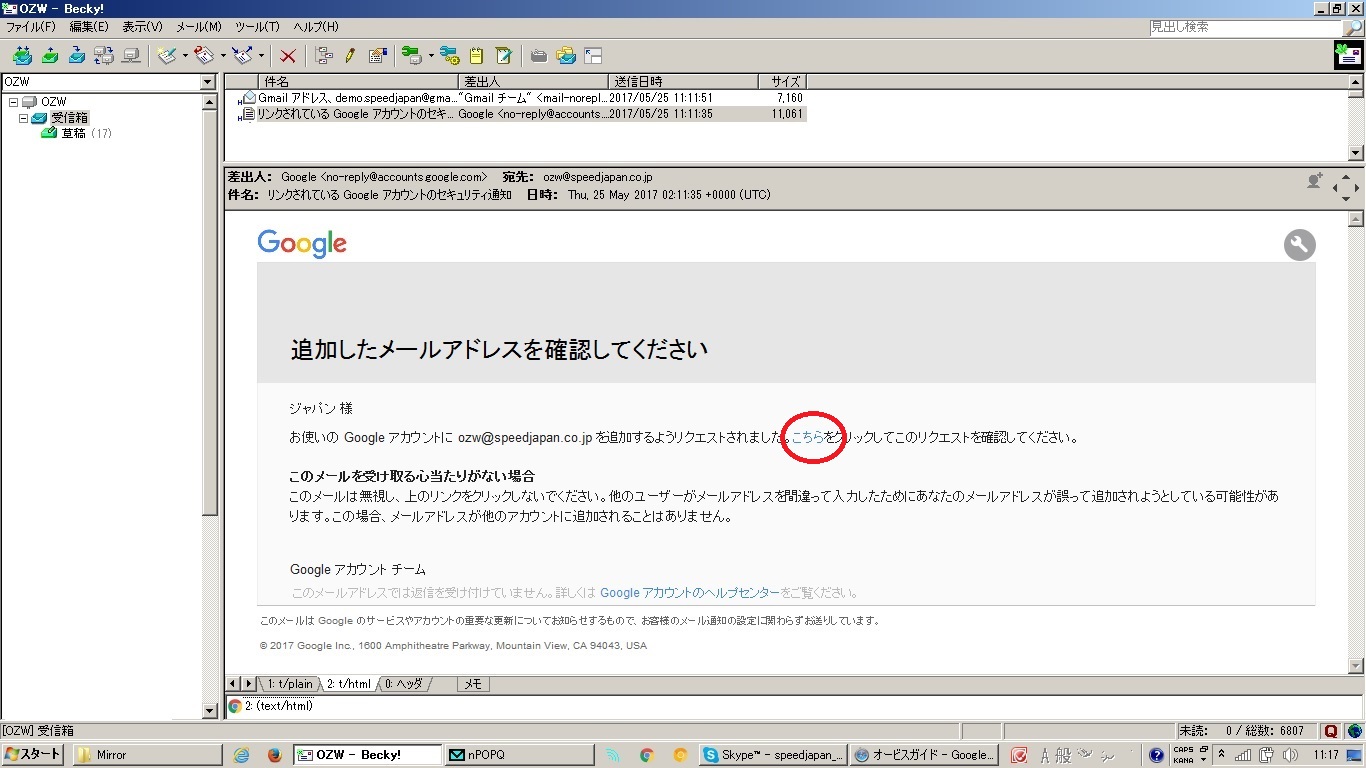The height and width of the screenshot is (768, 1366).
Task: Click the receive-all-mailboxes toolbar icon
Action: (x=22, y=56)
